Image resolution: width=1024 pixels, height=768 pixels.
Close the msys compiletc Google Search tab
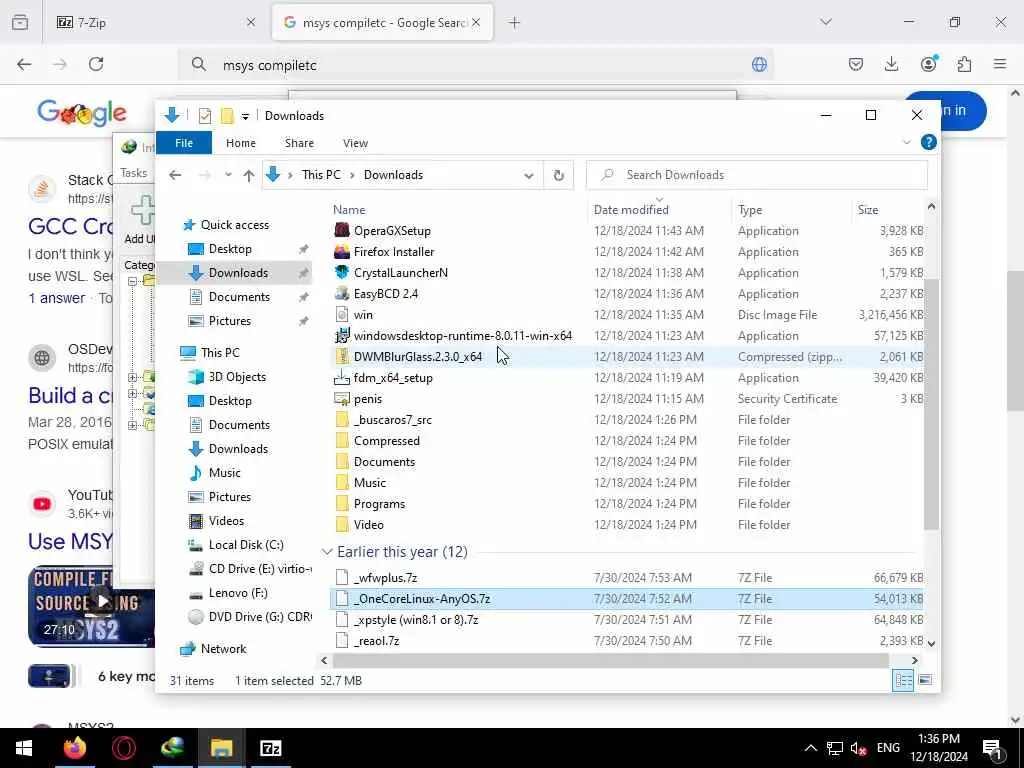[476, 22]
